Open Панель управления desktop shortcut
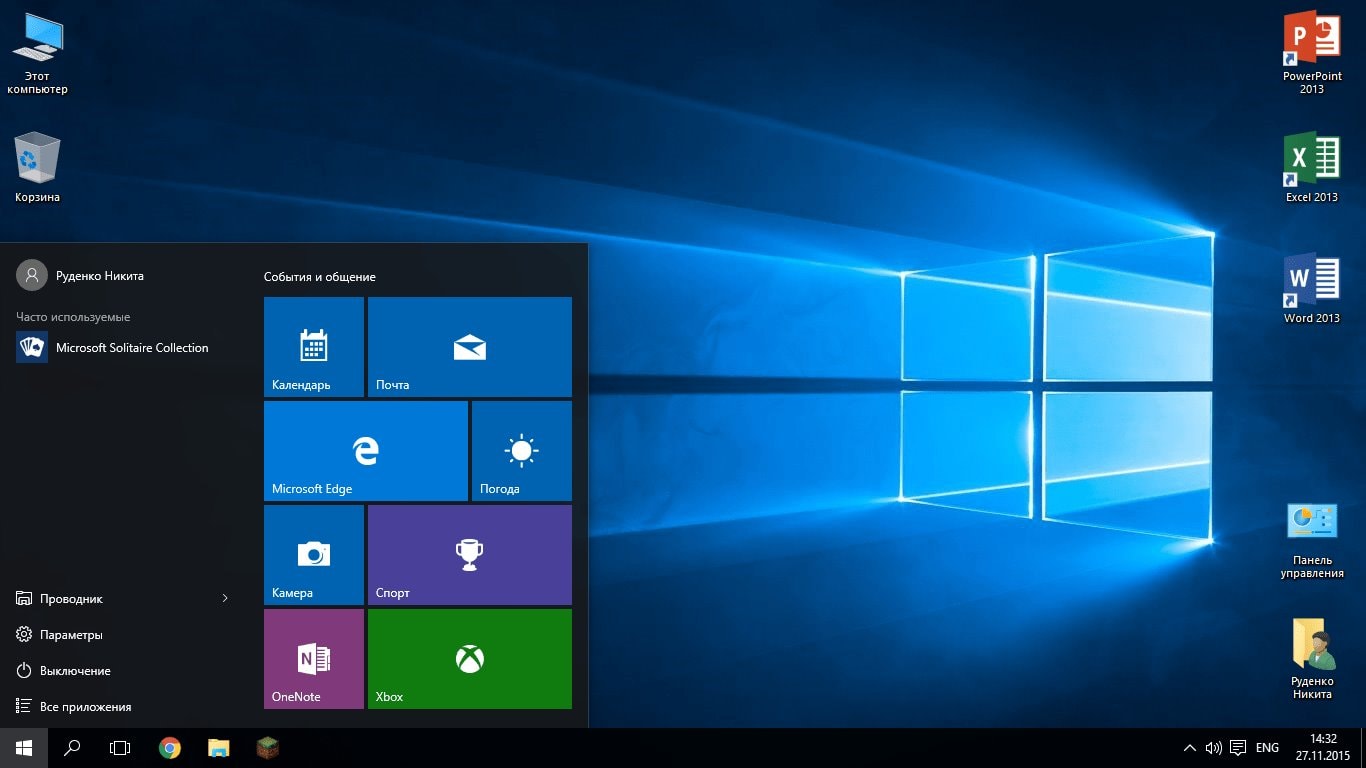1366x768 pixels. pos(1311,520)
